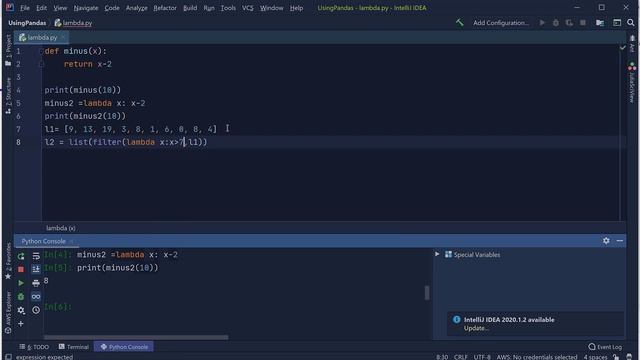Screen dimensions: 640x360
Task: Click lambda.py breadcrumb in navigation bar
Action: [x=73, y=23]
